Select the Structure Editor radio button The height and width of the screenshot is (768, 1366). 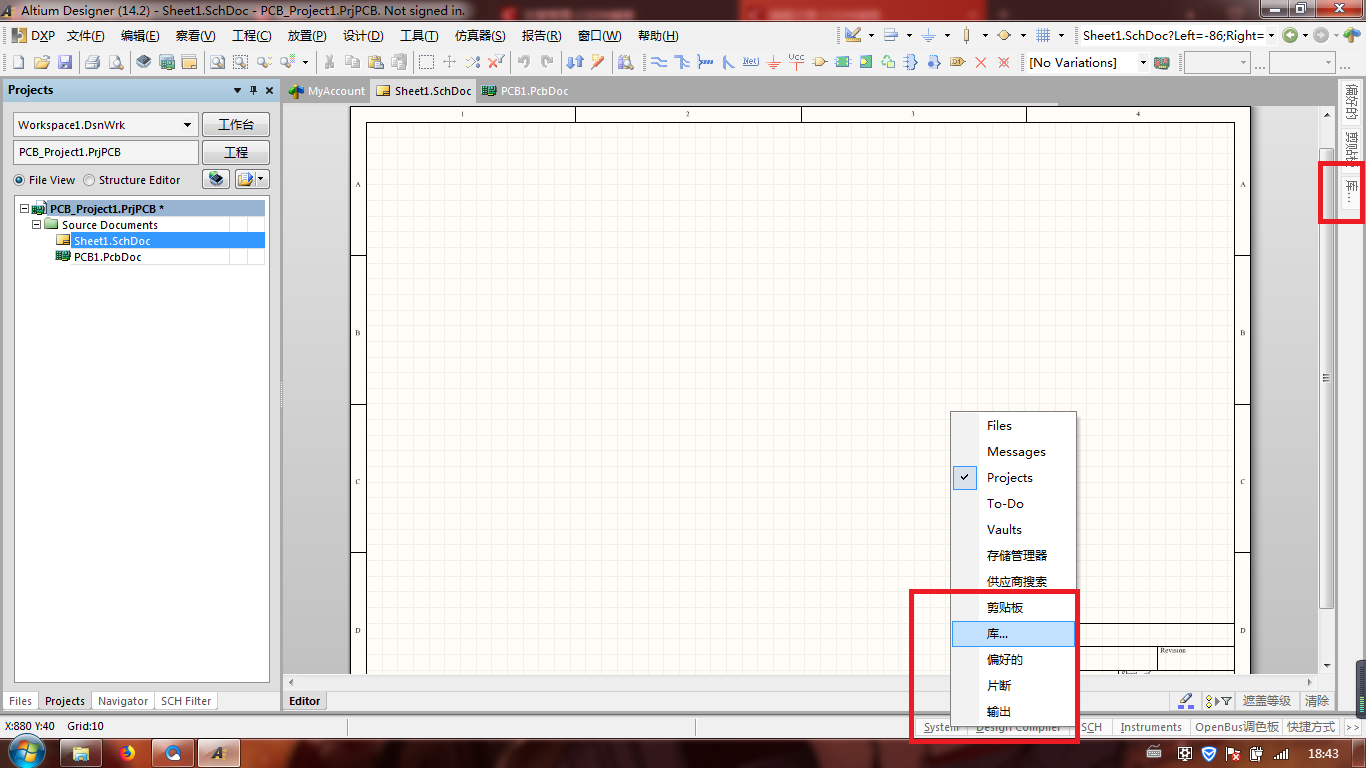coord(89,180)
